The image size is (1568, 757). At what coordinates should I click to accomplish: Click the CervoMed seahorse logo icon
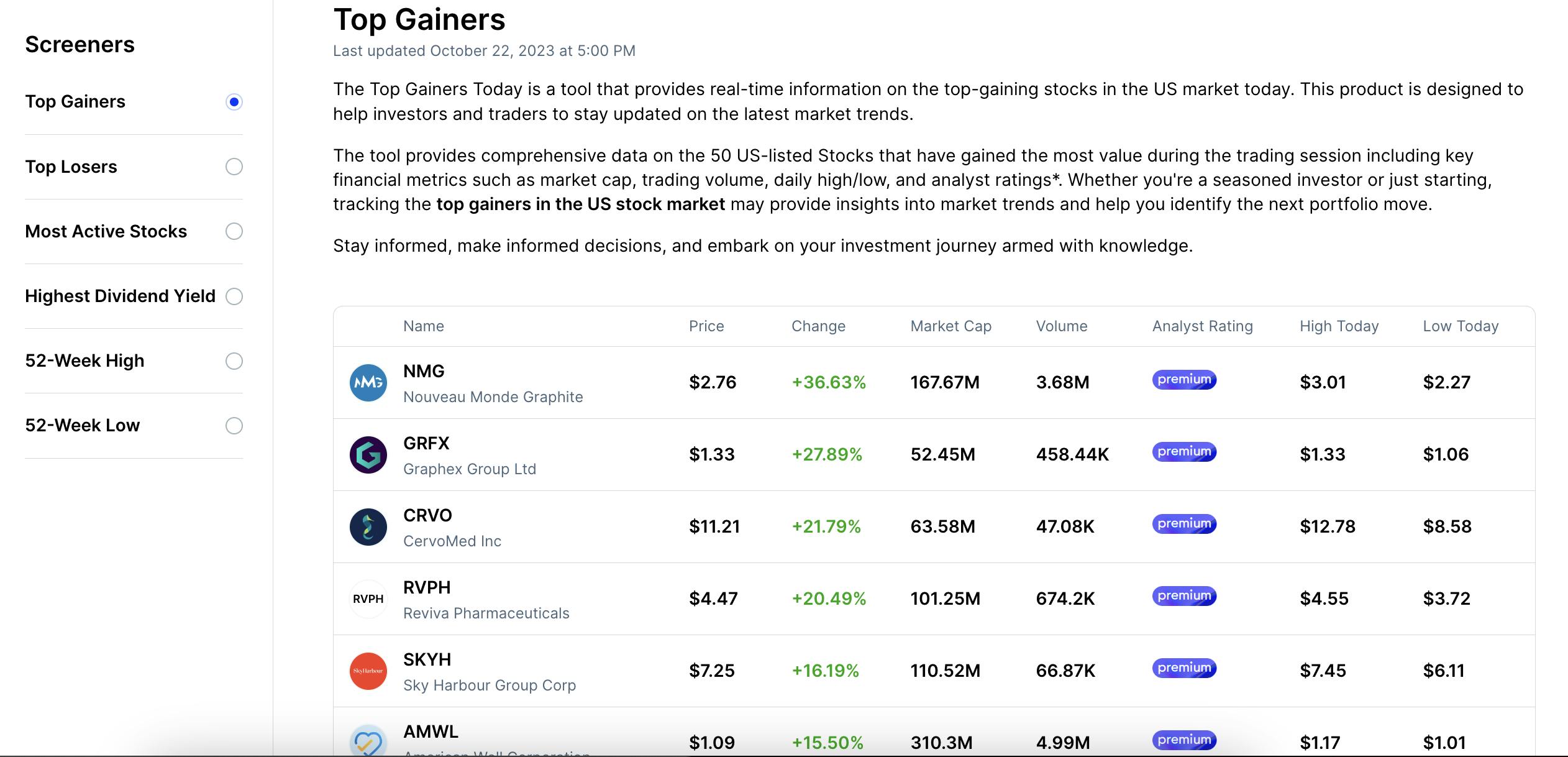click(x=368, y=527)
